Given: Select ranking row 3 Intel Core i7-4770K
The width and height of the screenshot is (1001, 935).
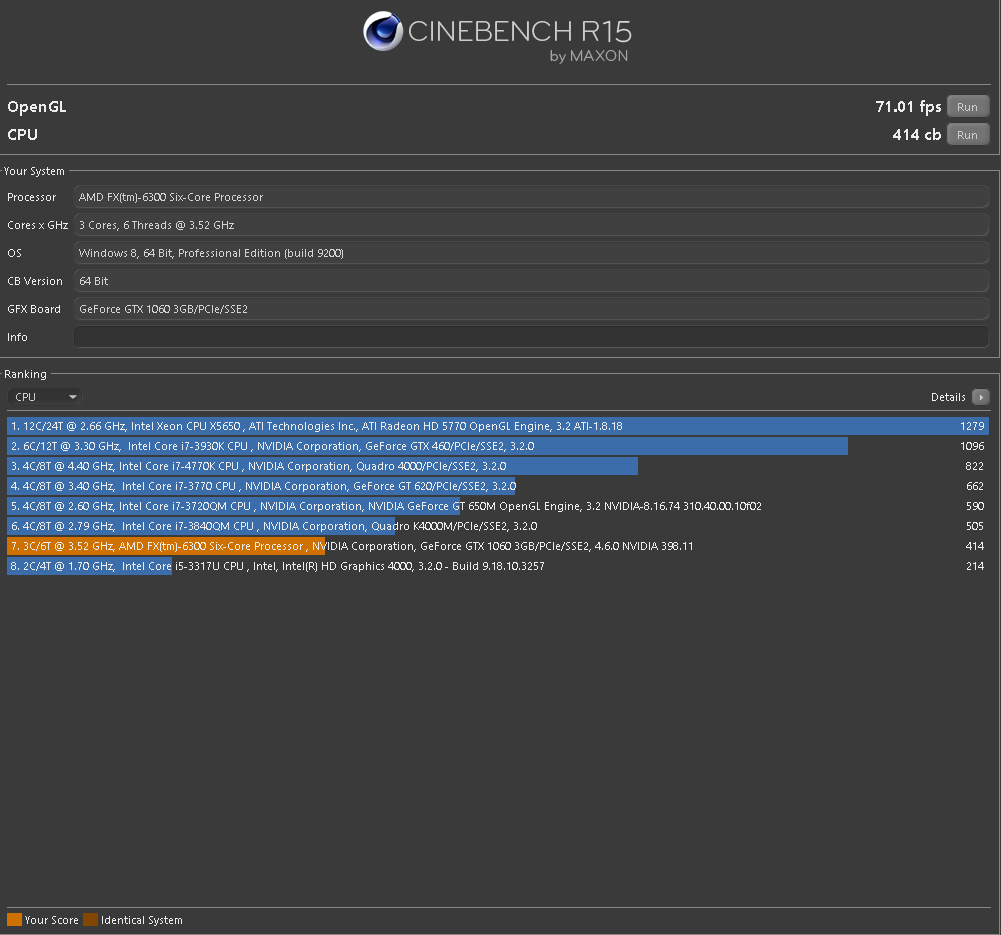Looking at the screenshot, I should pos(498,466).
